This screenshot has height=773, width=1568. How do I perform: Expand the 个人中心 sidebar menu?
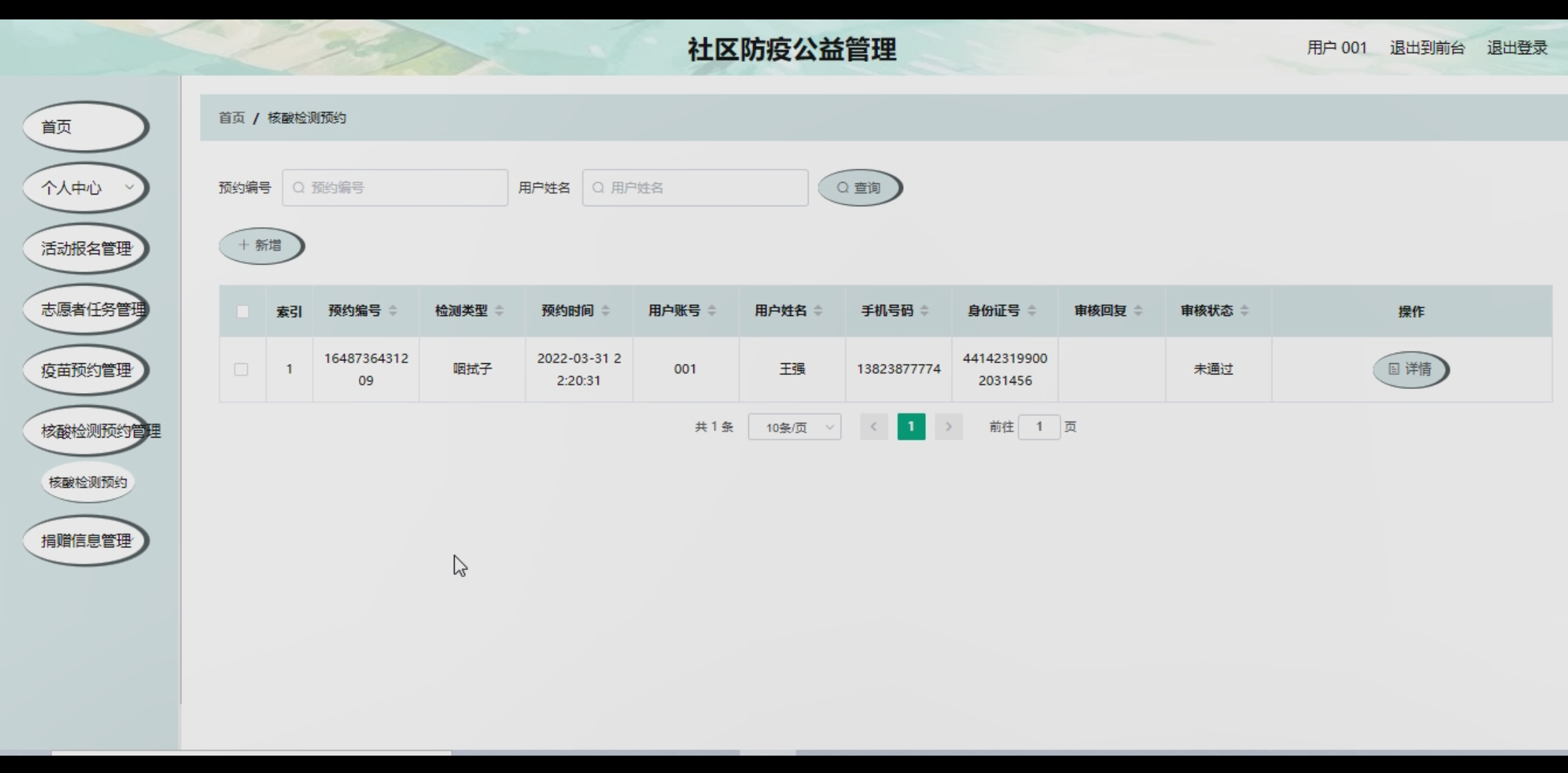pos(85,188)
